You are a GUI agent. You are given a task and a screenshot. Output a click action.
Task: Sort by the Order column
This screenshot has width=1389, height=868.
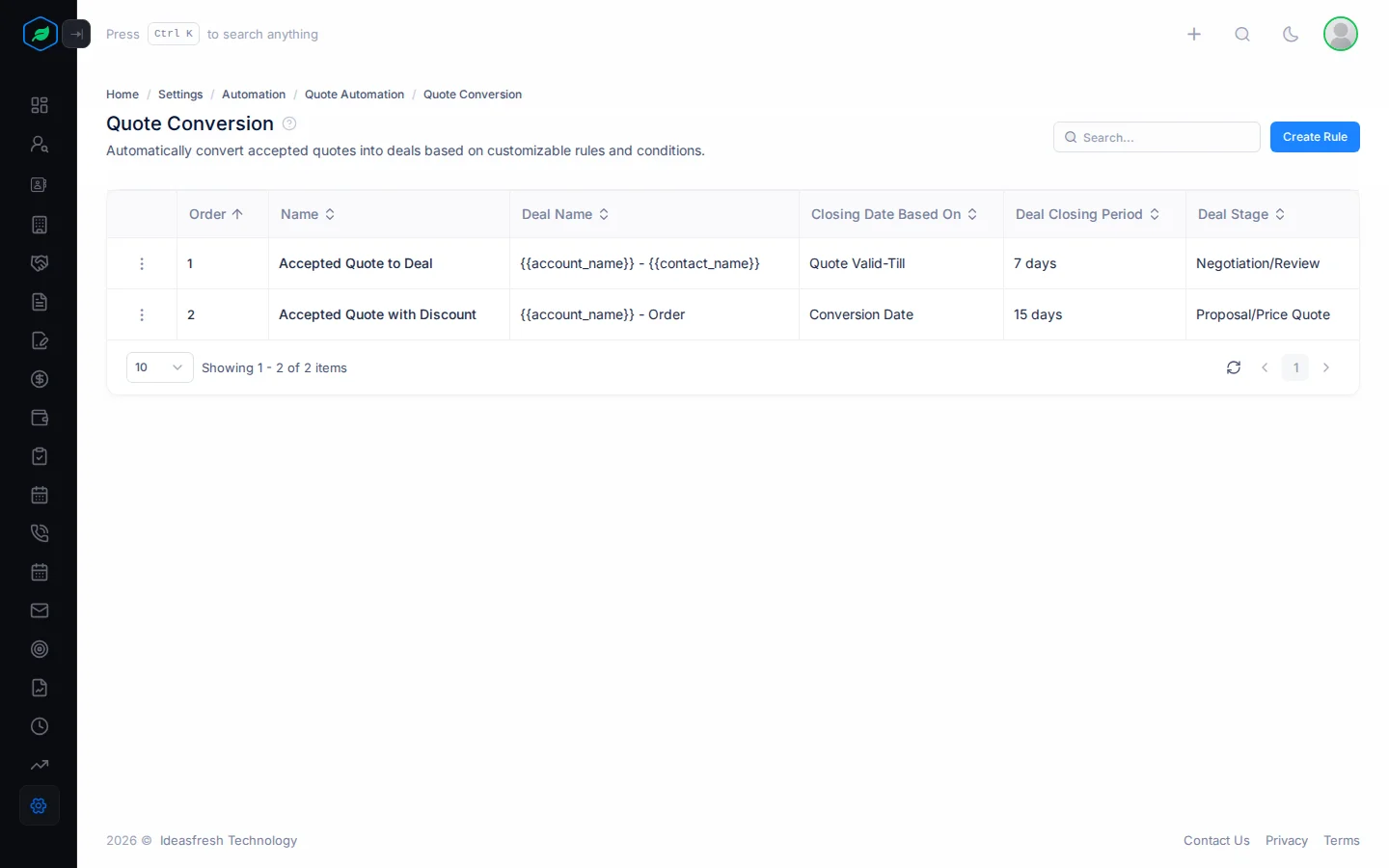click(x=216, y=214)
